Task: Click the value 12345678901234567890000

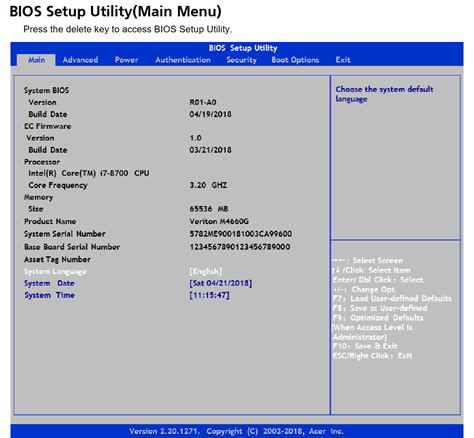Action: [240, 247]
